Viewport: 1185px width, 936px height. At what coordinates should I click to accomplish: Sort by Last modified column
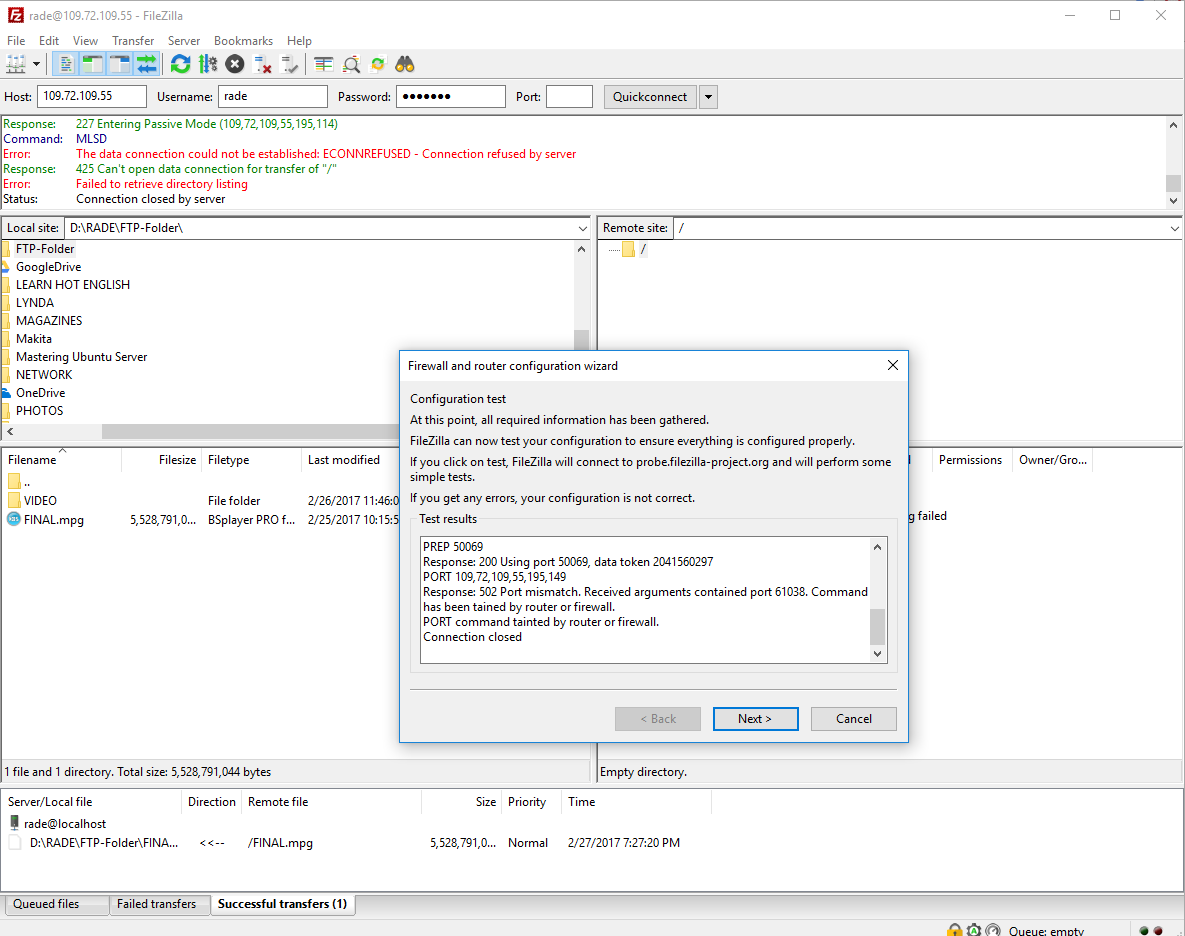(351, 459)
